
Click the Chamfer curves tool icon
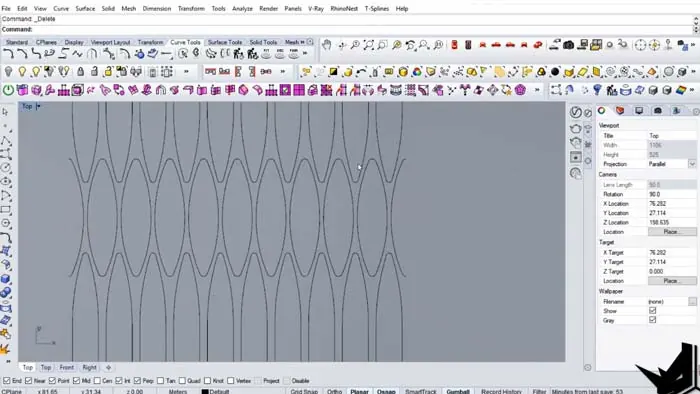click(22, 54)
